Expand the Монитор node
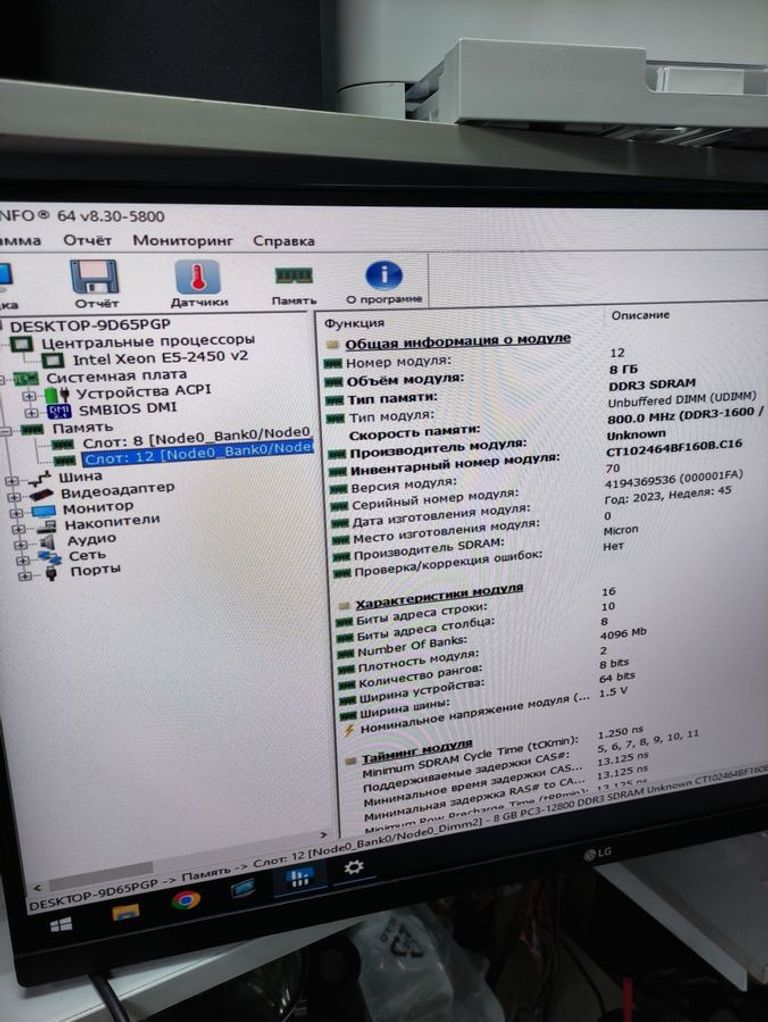The image size is (768, 1022). coord(17,513)
